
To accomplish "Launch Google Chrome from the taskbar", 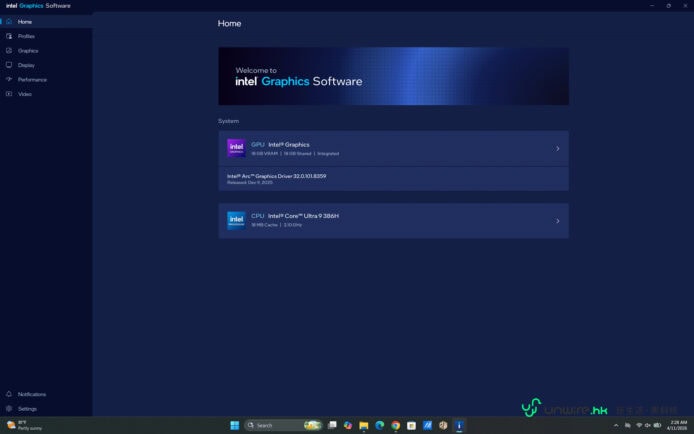I will (395, 425).
